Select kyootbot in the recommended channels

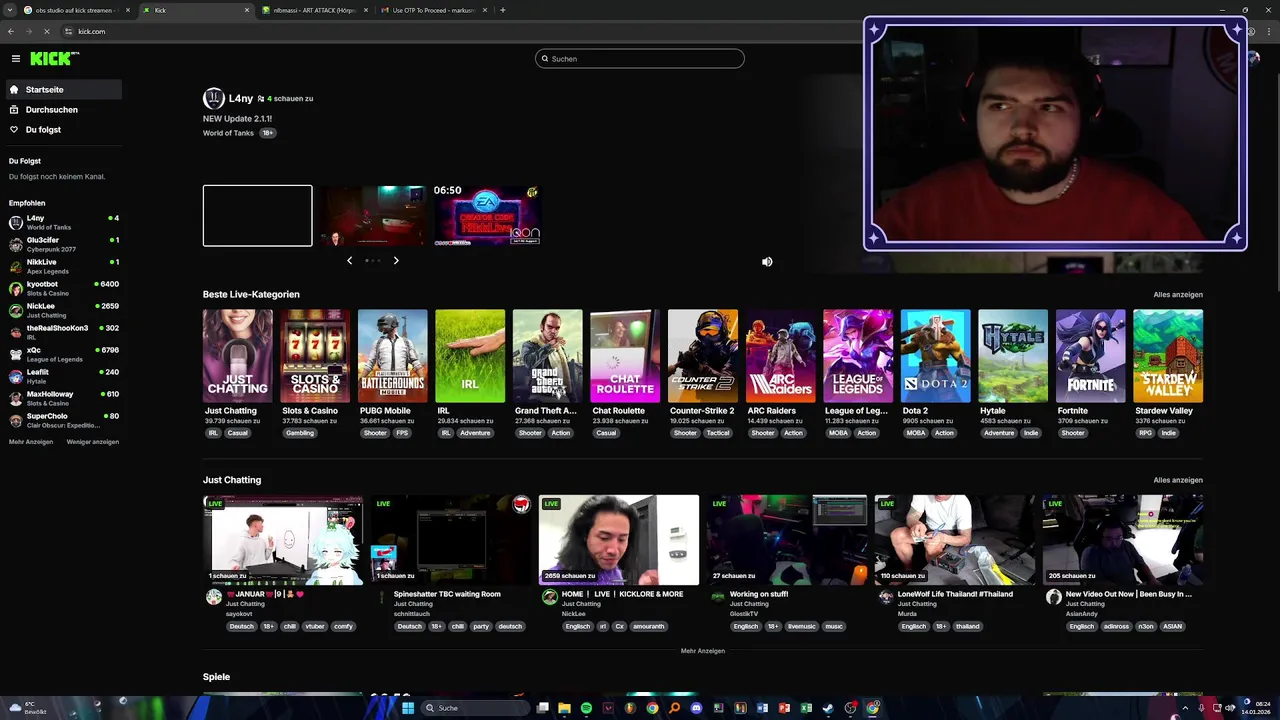pyautogui.click(x=63, y=288)
